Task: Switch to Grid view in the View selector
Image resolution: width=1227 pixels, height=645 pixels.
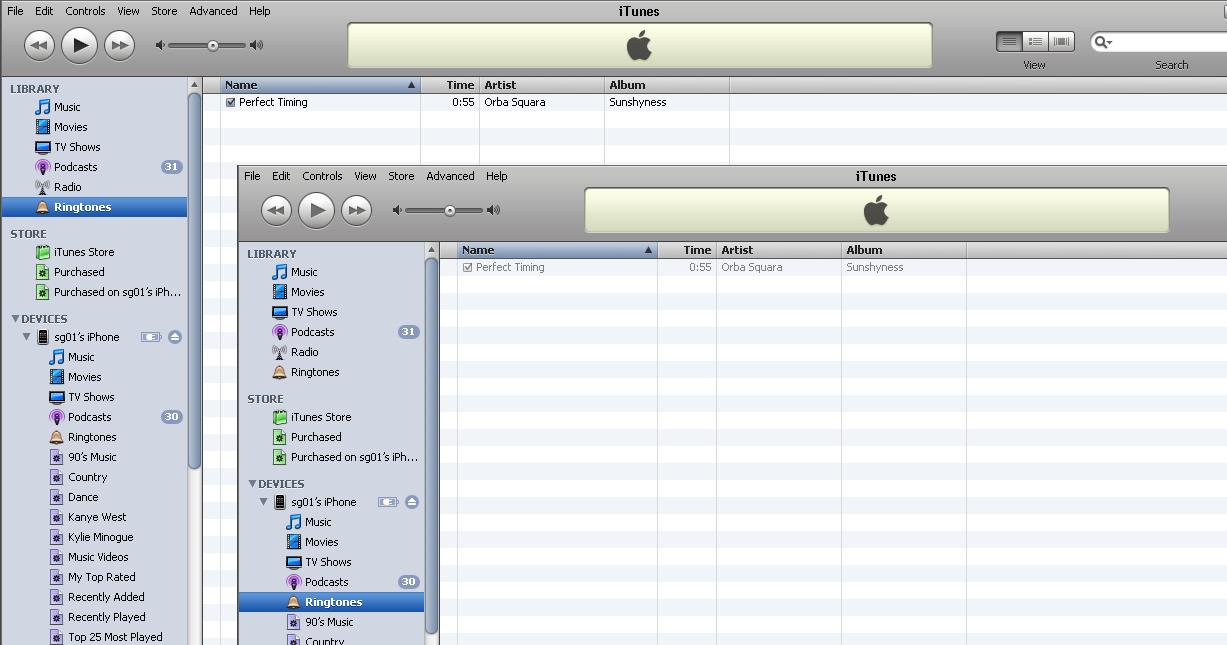Action: [1036, 41]
